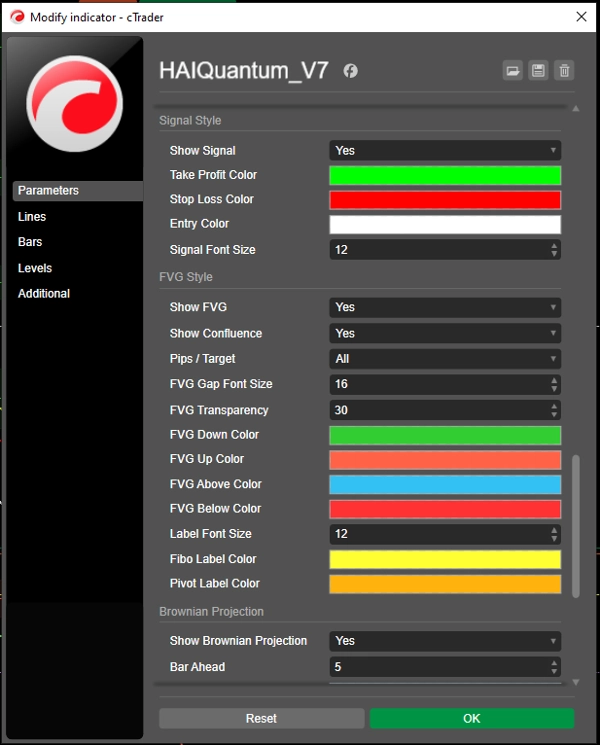Open the Bars tab

(x=30, y=242)
